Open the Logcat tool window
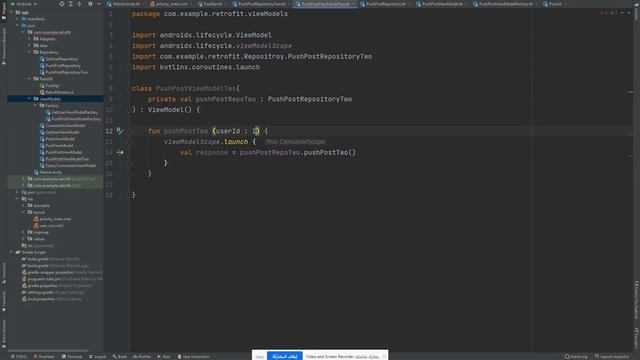The width and height of the screenshot is (640, 360). [98, 356]
